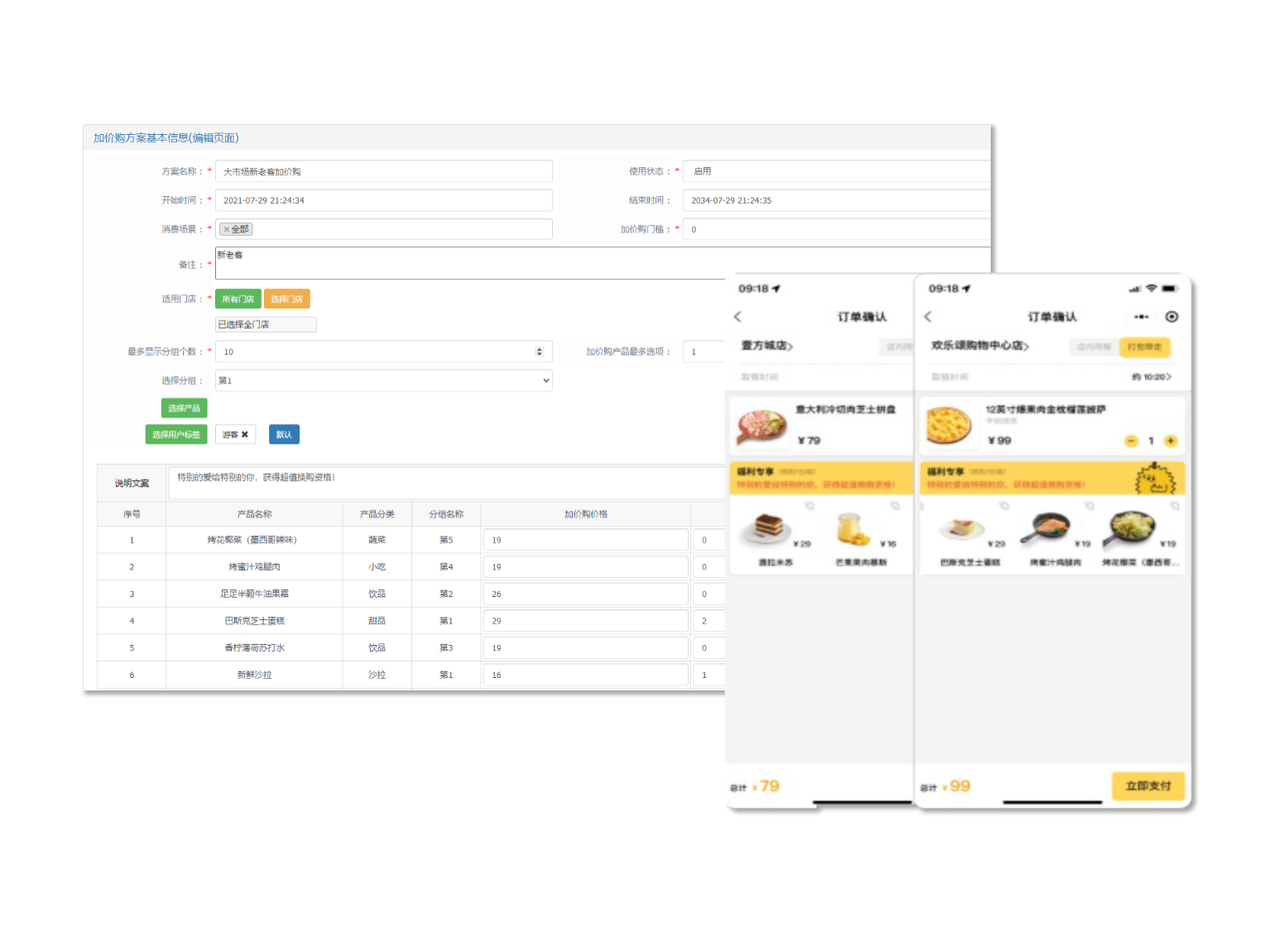
Task: Click the 方案名称 input field
Action: click(383, 171)
